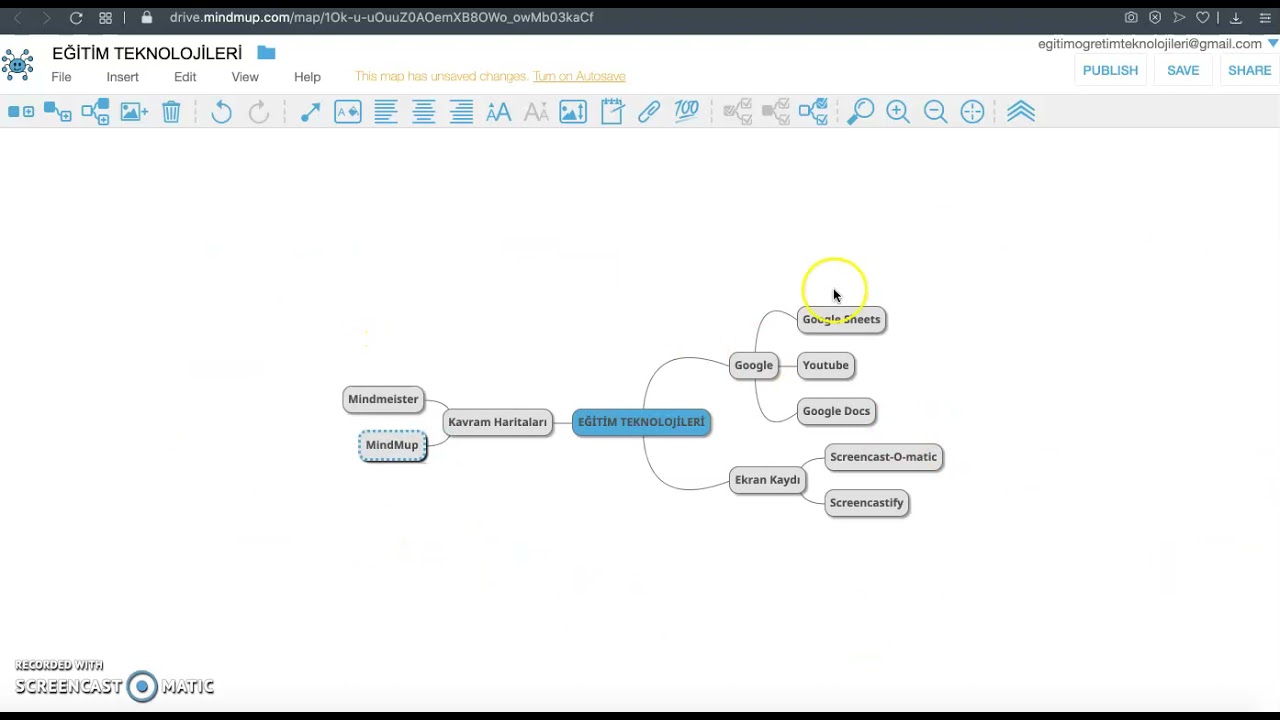Click the browser heart bookmark icon
Viewport: 1280px width, 720px height.
[1203, 17]
